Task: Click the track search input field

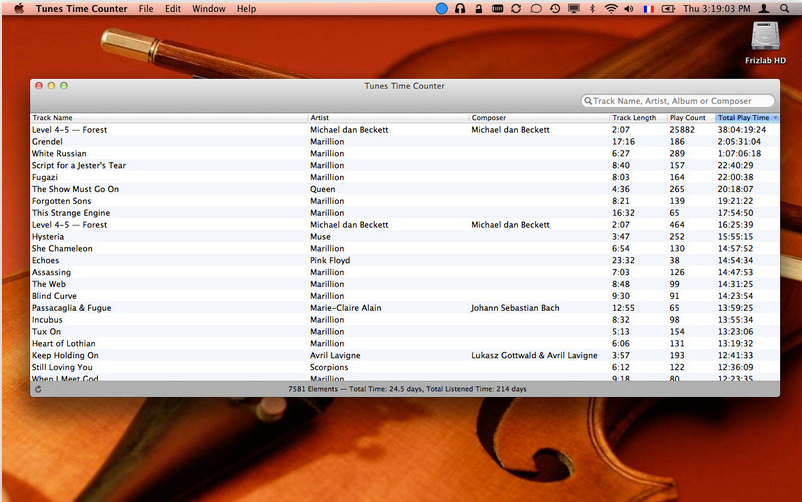Action: (x=678, y=101)
